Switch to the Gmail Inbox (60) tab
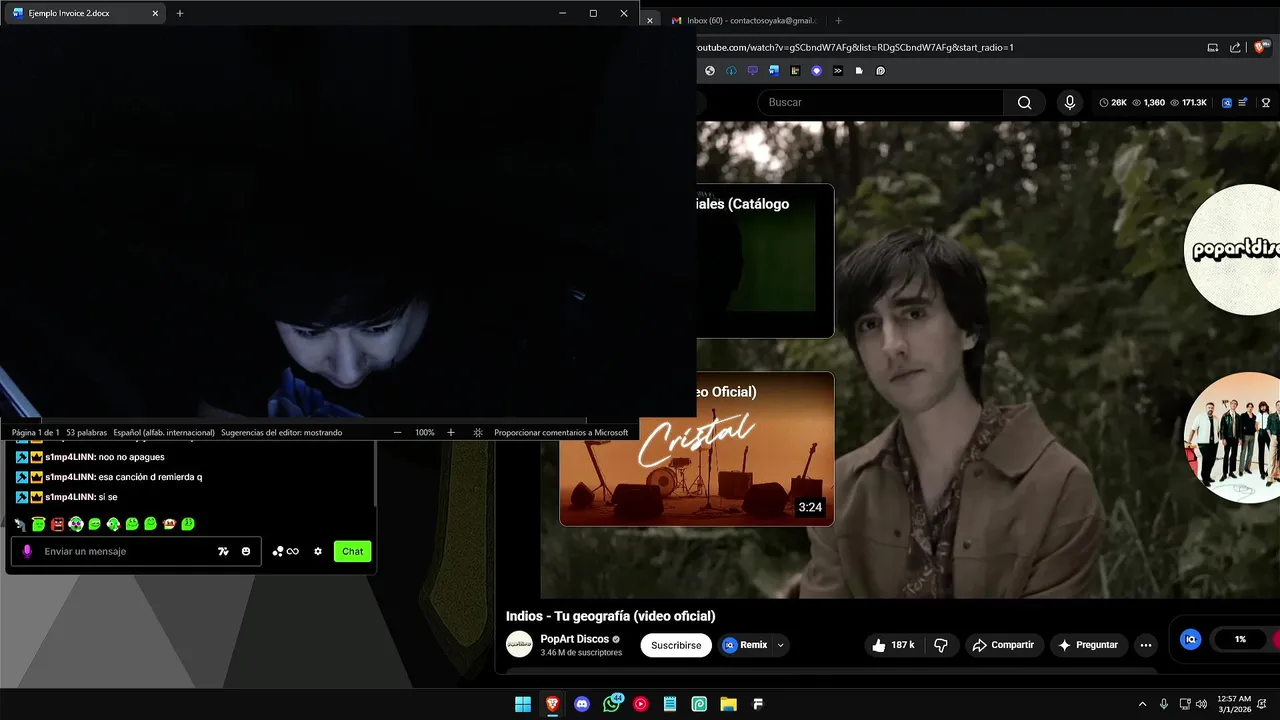Image resolution: width=1280 pixels, height=720 pixels. (743, 20)
